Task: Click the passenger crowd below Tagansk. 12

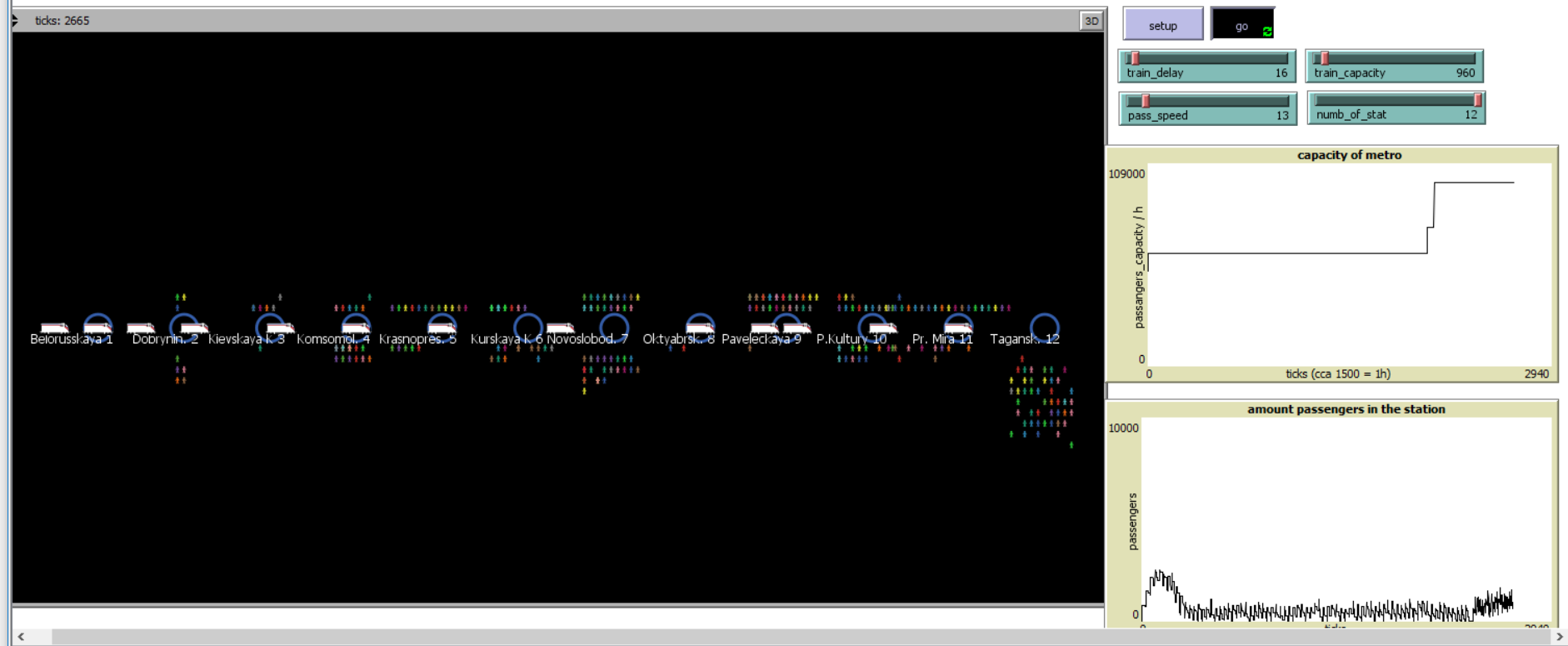Action: (1041, 400)
